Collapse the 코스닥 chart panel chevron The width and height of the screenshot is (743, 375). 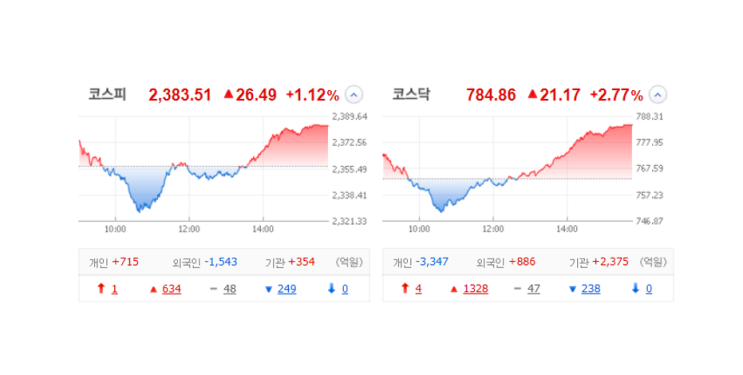click(657, 95)
